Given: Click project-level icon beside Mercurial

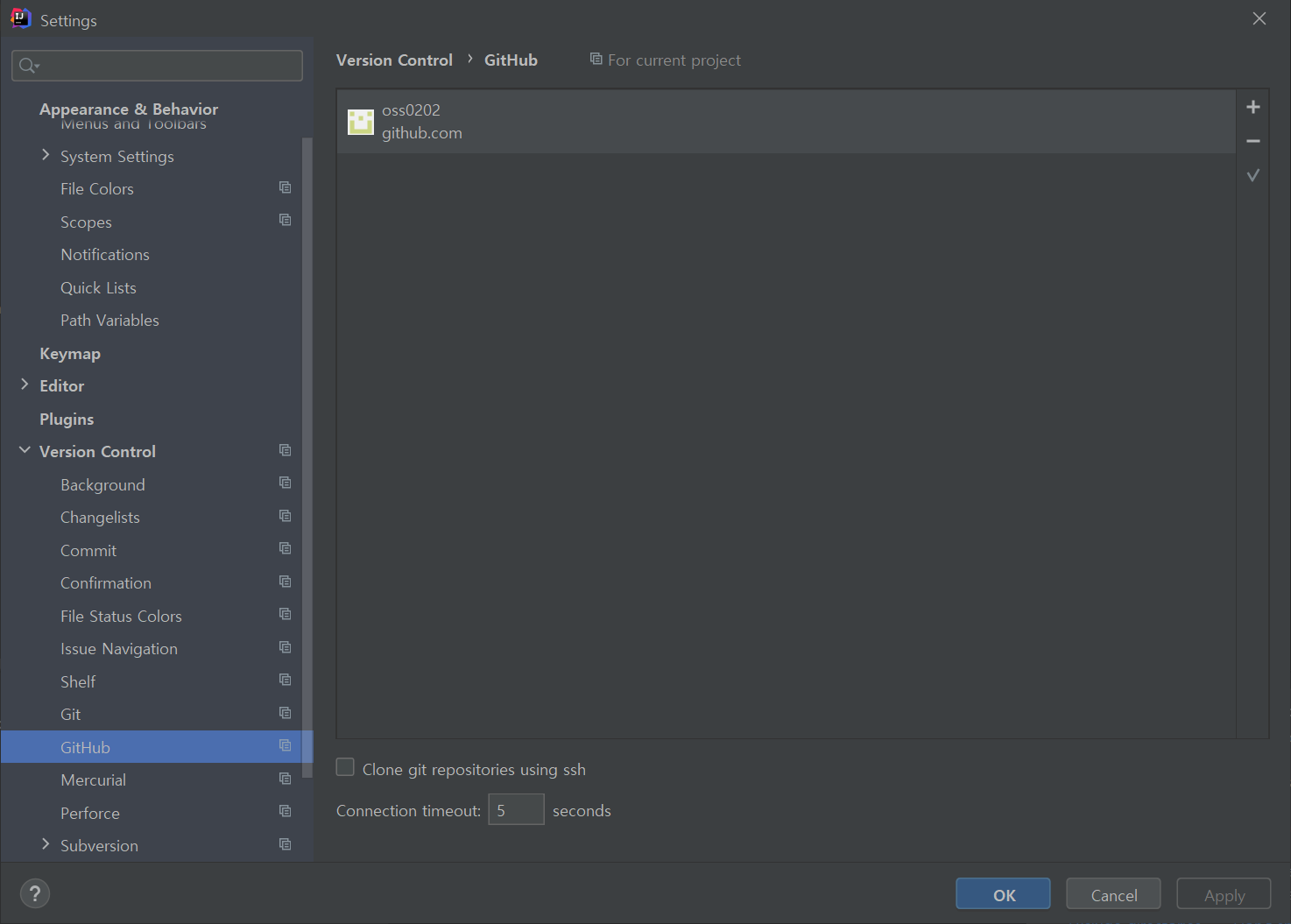Looking at the screenshot, I should coord(285,779).
